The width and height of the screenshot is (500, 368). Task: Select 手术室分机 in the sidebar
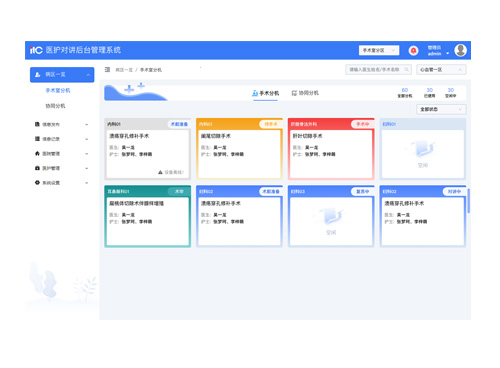[58, 90]
